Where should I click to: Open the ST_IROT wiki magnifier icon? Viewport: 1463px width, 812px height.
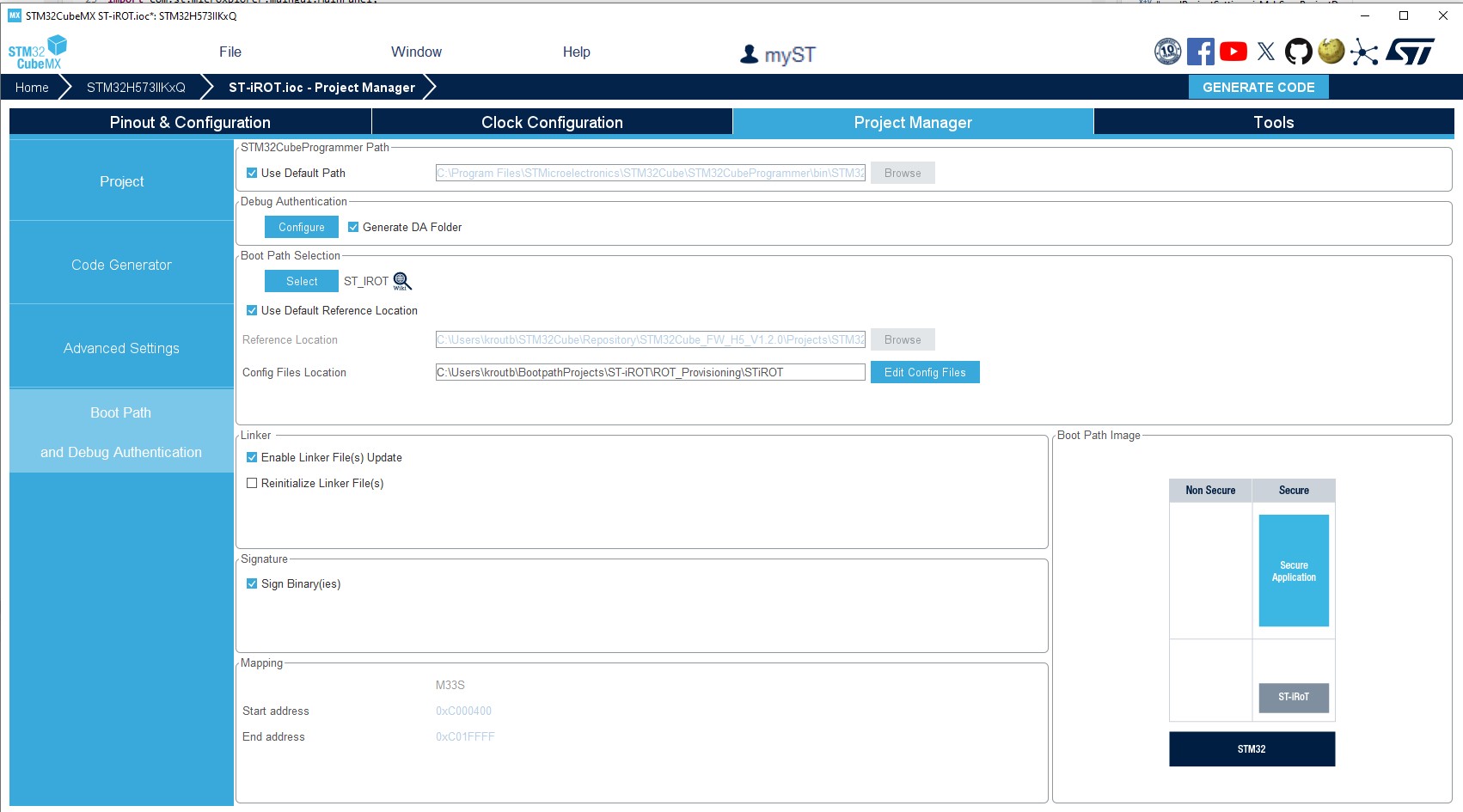[402, 281]
